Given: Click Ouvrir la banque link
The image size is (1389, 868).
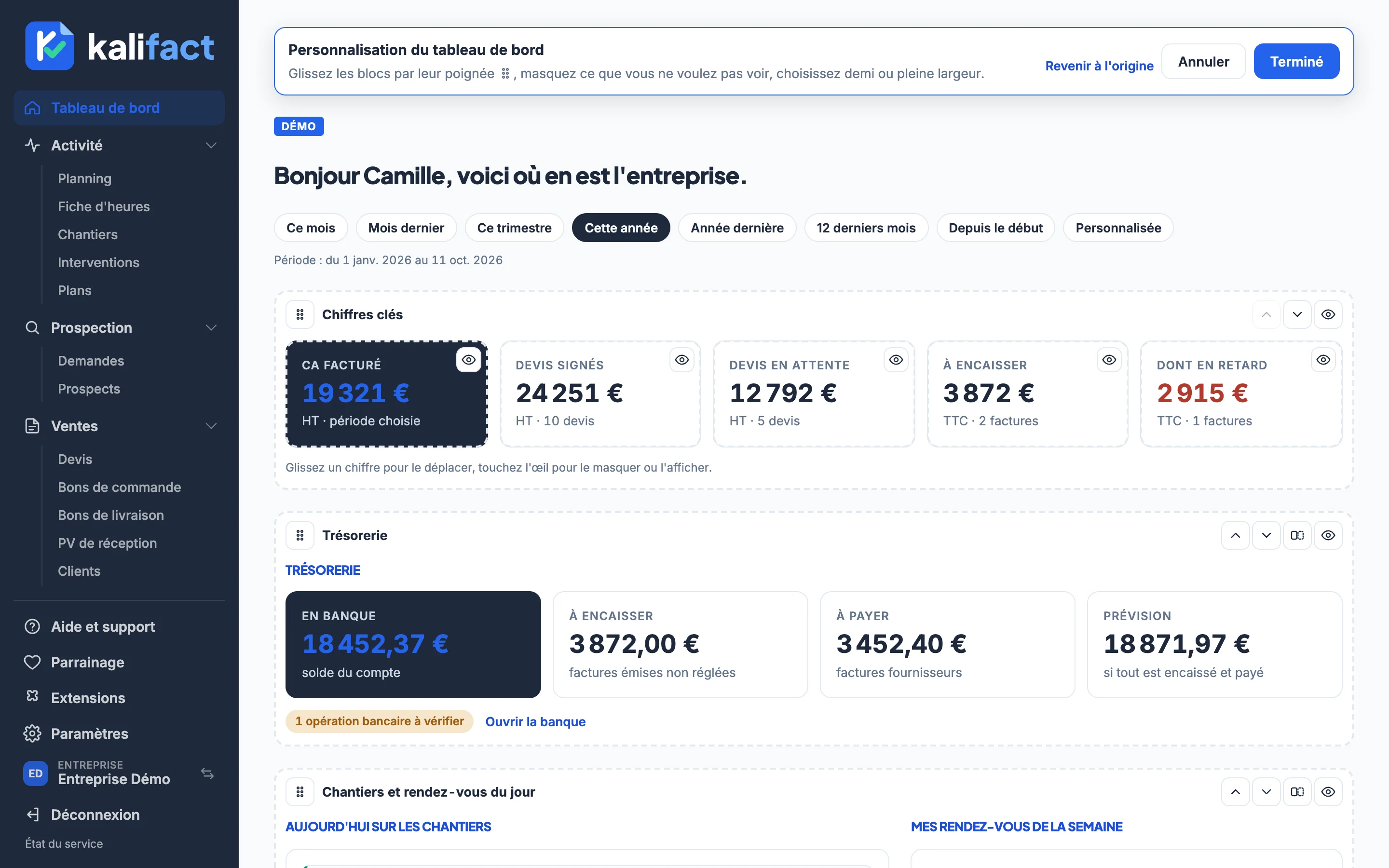Looking at the screenshot, I should coord(535,721).
